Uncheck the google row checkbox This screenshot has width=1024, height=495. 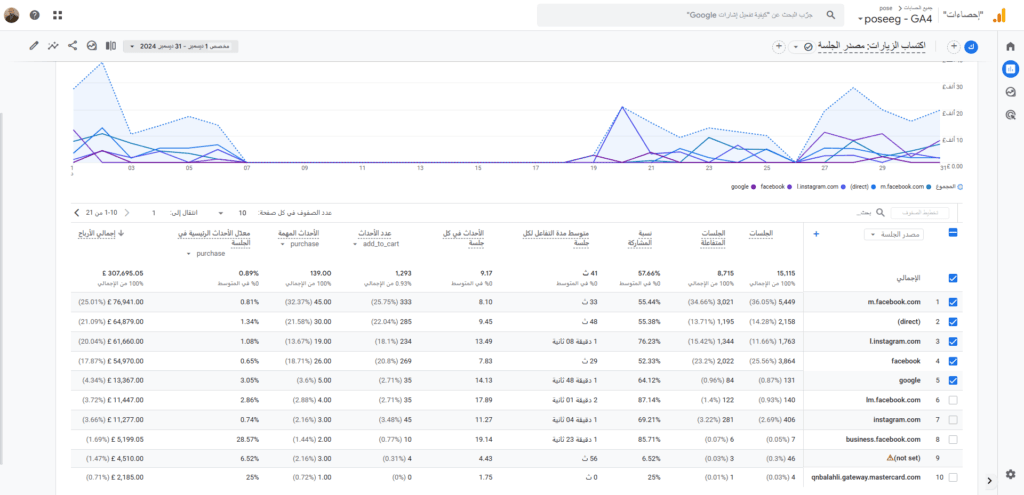click(953, 381)
